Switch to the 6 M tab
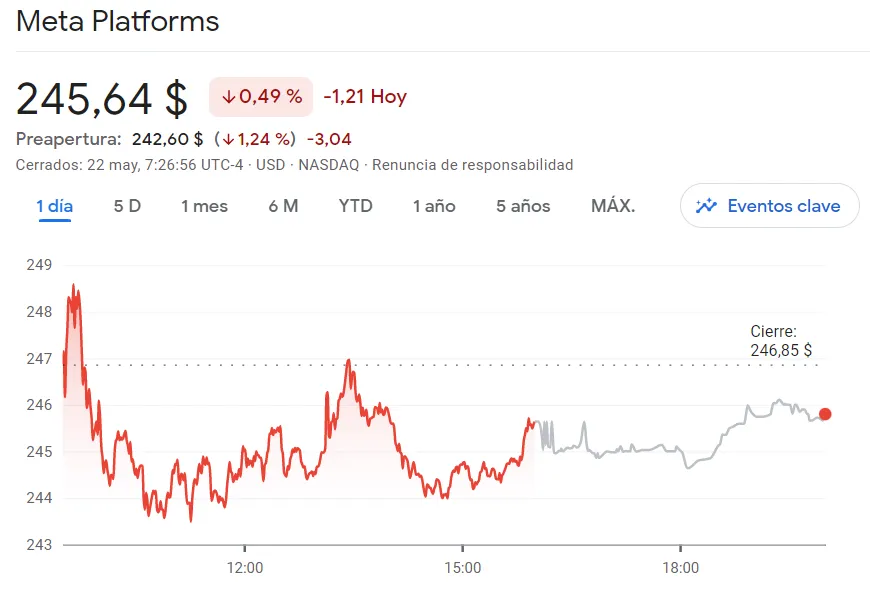Screen dimensions: 870x600 (x=283, y=206)
